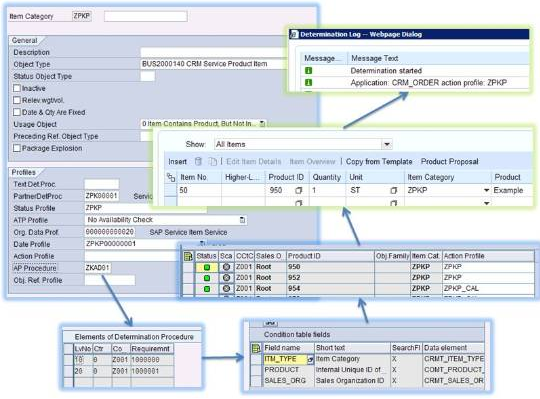Click Item No cell 50
The height and width of the screenshot is (399, 540).
click(x=199, y=190)
